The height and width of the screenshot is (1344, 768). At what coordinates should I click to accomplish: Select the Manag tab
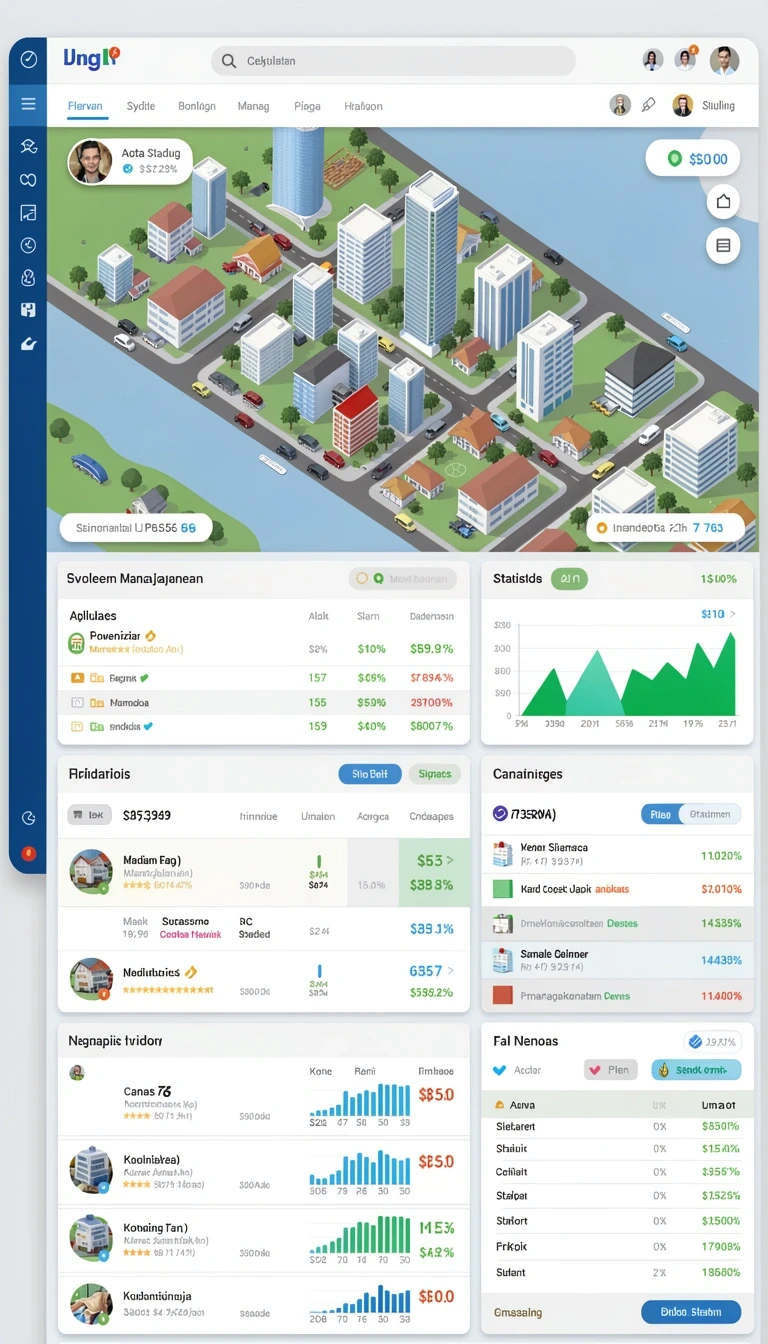point(253,105)
